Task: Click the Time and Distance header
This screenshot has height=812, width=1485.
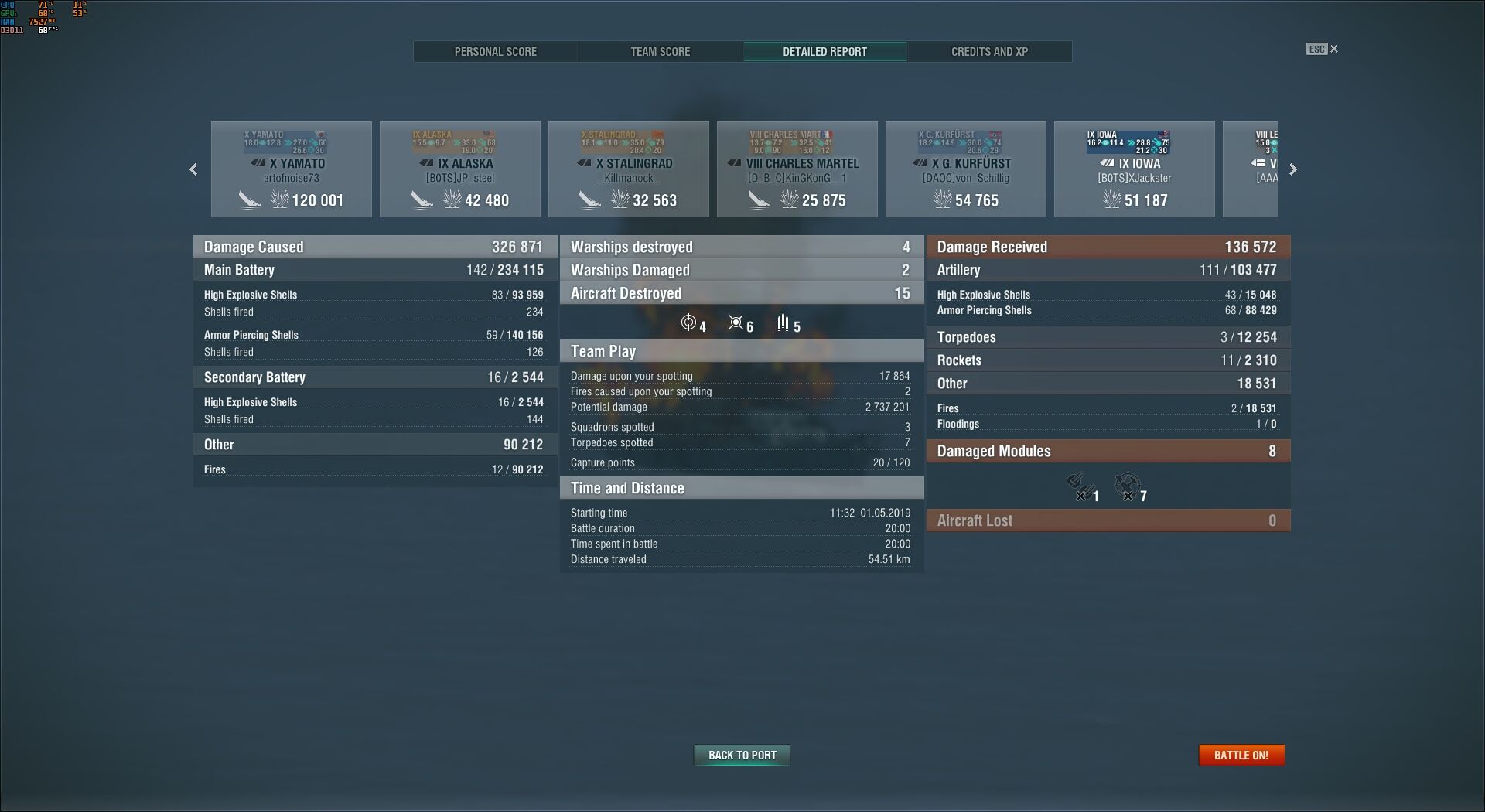Action: coord(742,488)
